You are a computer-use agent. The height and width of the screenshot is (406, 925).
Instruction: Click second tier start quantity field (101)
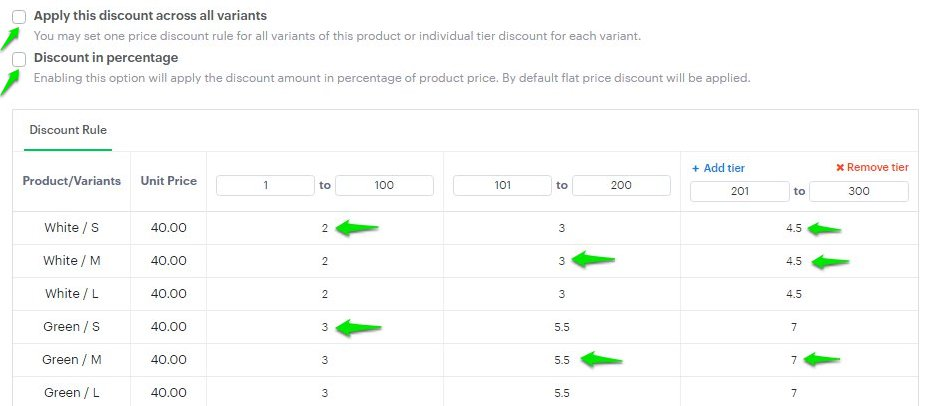pos(503,185)
